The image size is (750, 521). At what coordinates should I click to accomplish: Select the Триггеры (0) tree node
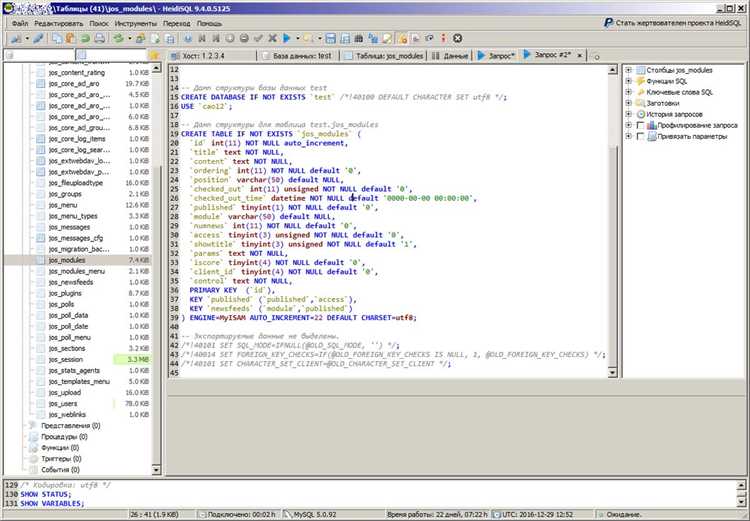click(60, 459)
